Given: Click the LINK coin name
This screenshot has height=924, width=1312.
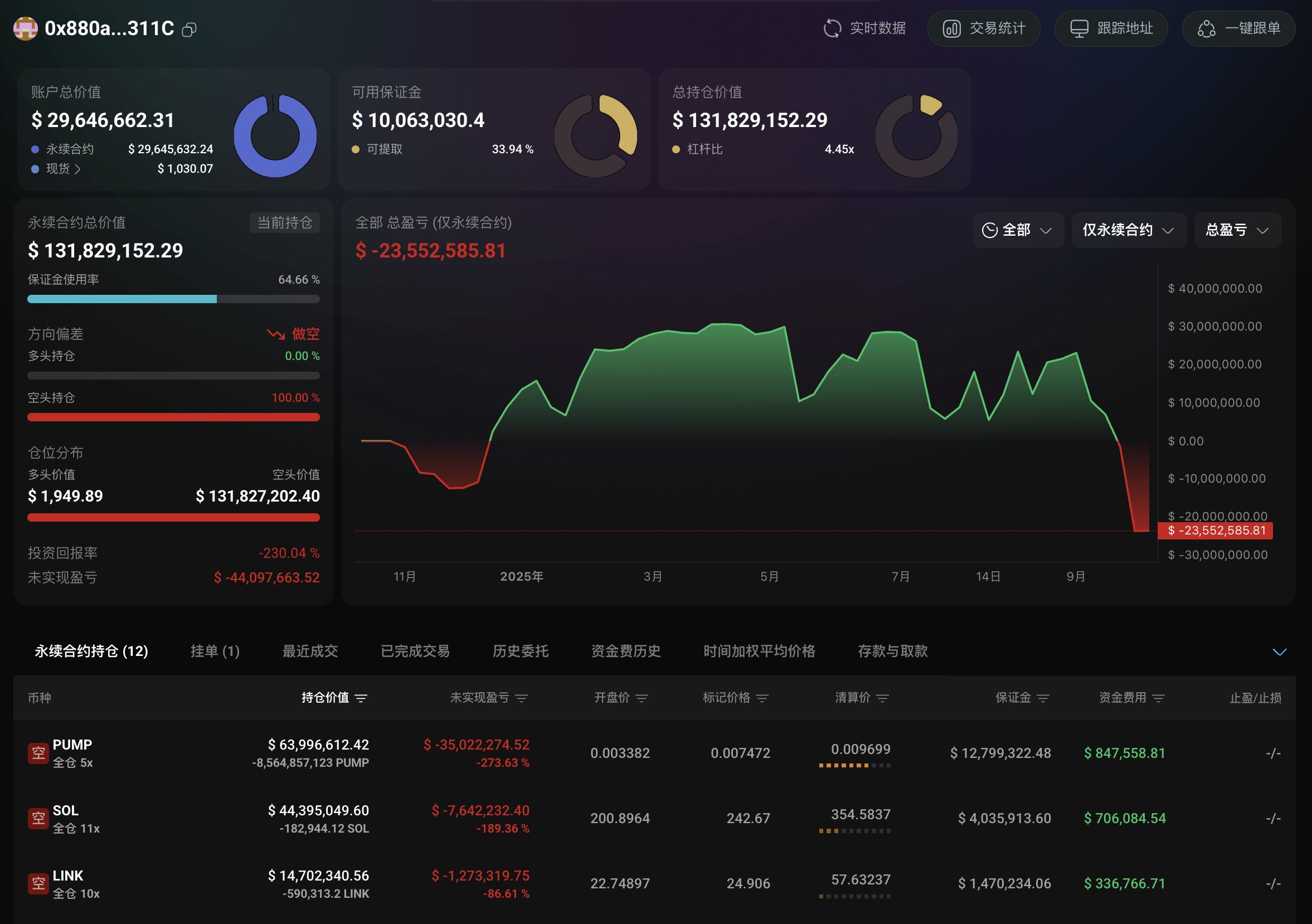Looking at the screenshot, I should pos(68,876).
